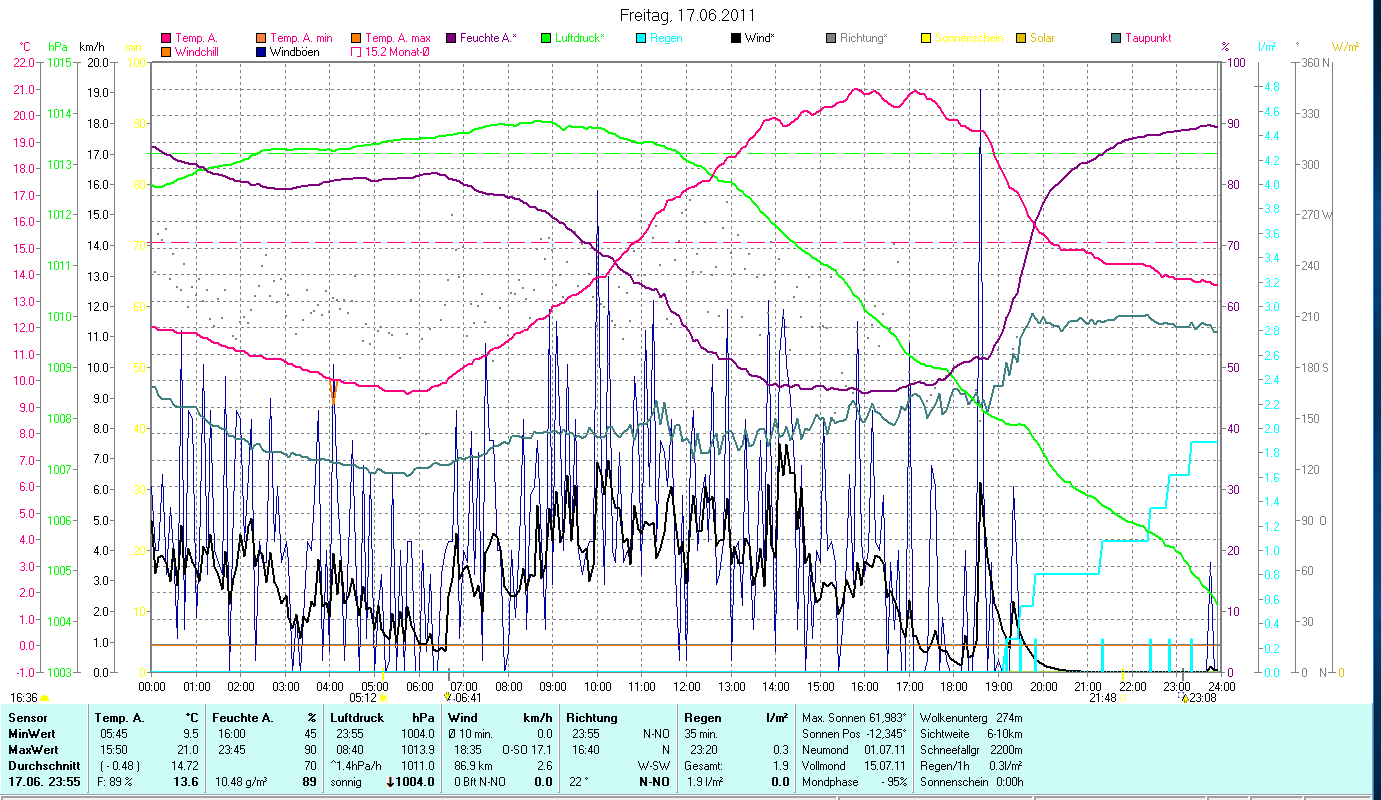Click the marker icon beside 06:41
This screenshot has height=800, width=1381.
coord(447,697)
